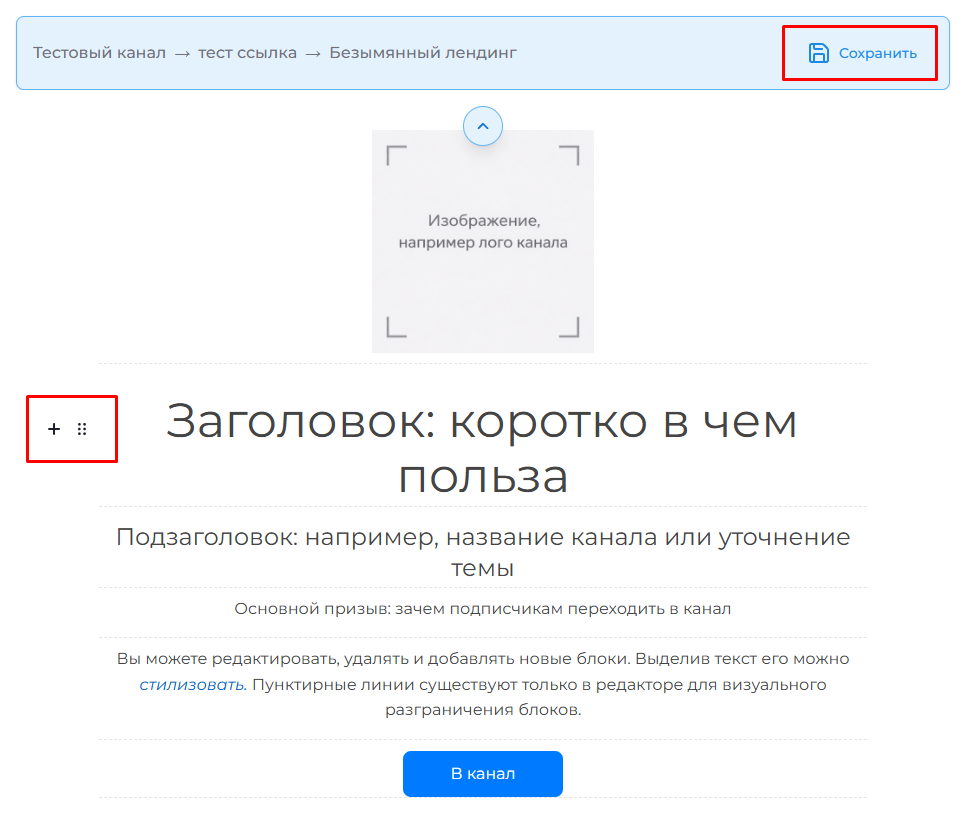Collapse the image block using the circular up chevron

[x=483, y=126]
